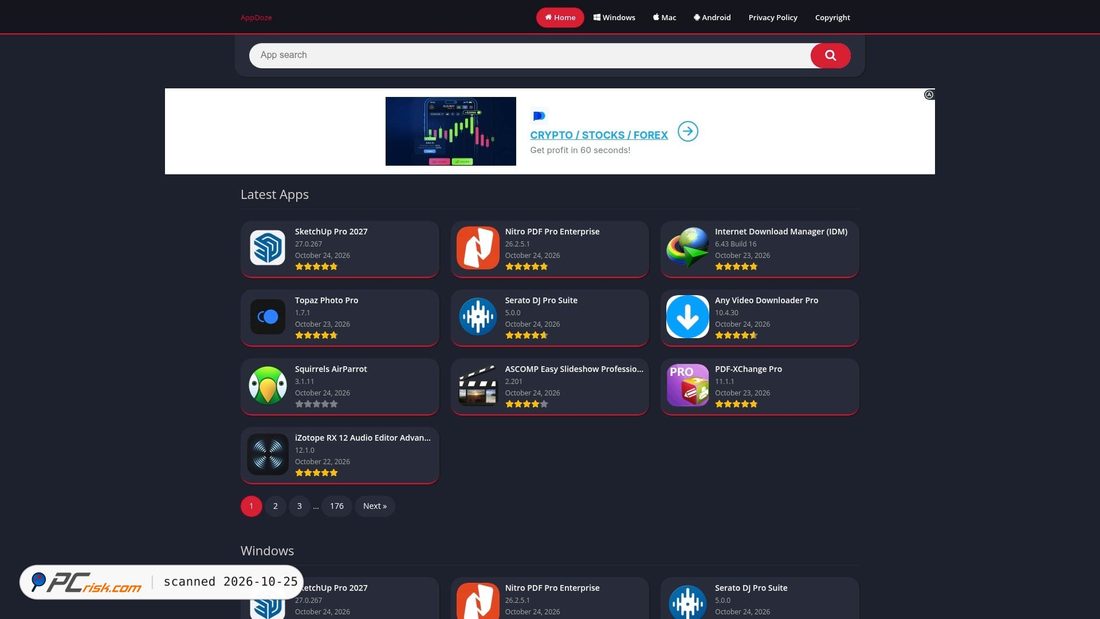Screen dimensions: 1100x619
Task: Click the PDF-XChange Pro icon
Action: pos(688,385)
